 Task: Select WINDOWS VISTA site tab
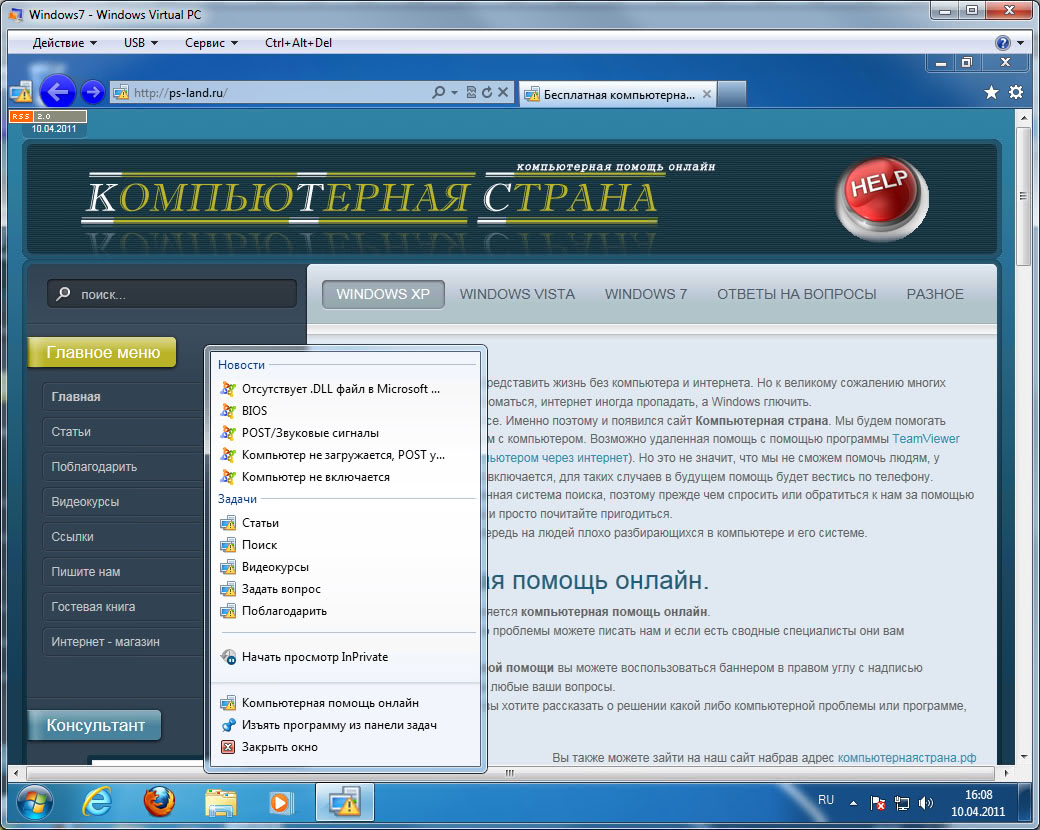(x=517, y=294)
